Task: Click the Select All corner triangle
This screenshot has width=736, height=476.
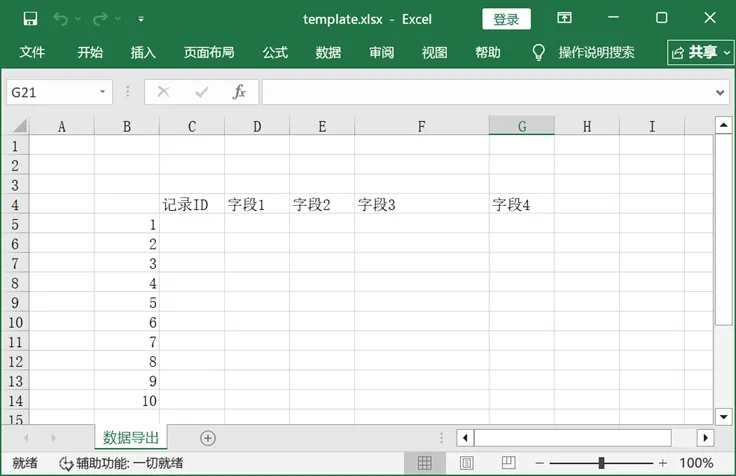Action: point(19,126)
